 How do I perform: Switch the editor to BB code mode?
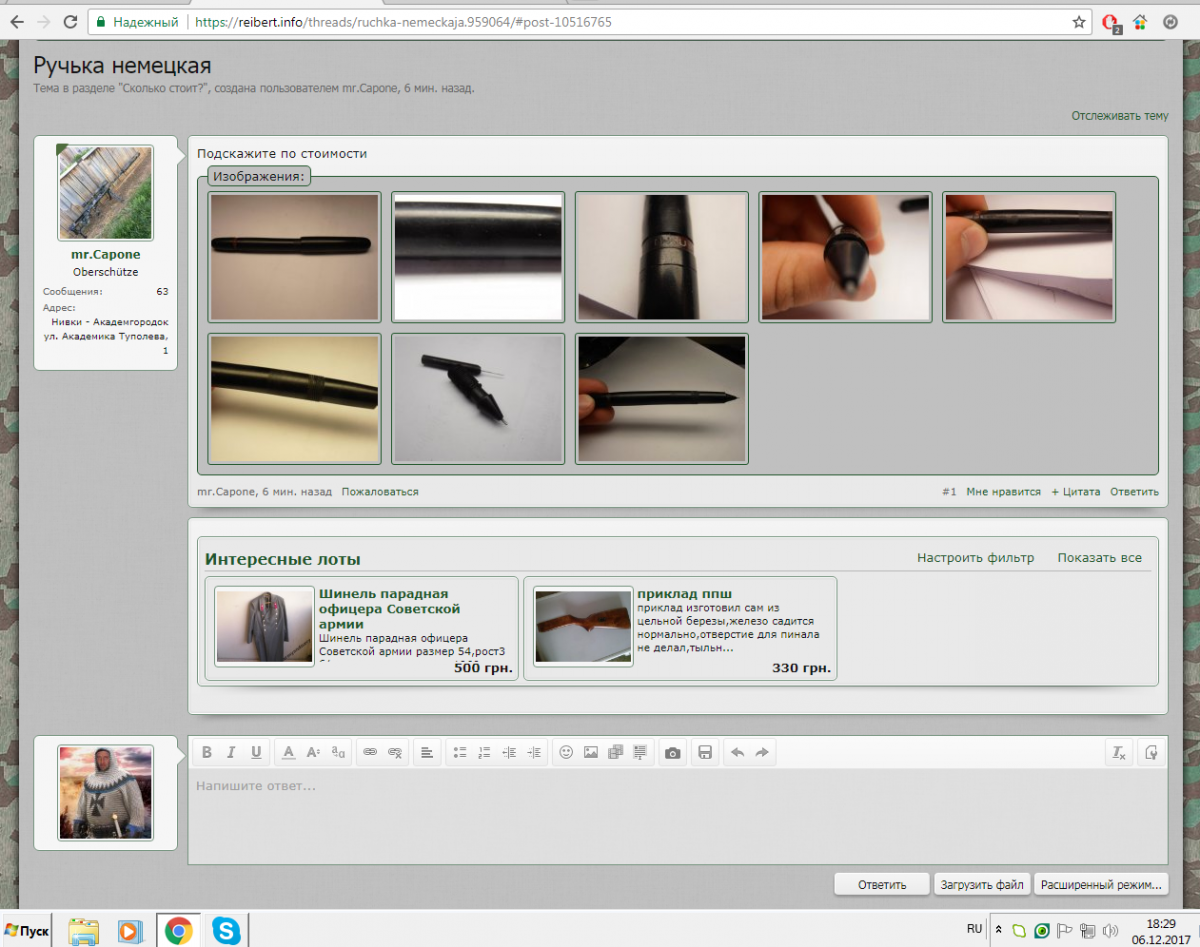1152,752
